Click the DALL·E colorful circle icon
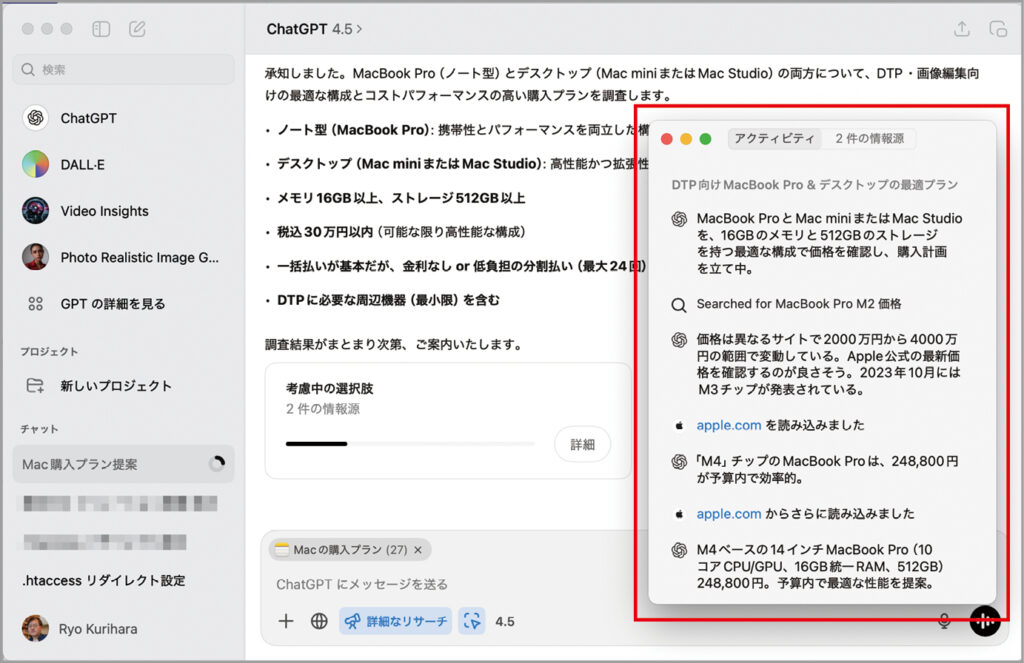This screenshot has height=663, width=1024. (35, 165)
